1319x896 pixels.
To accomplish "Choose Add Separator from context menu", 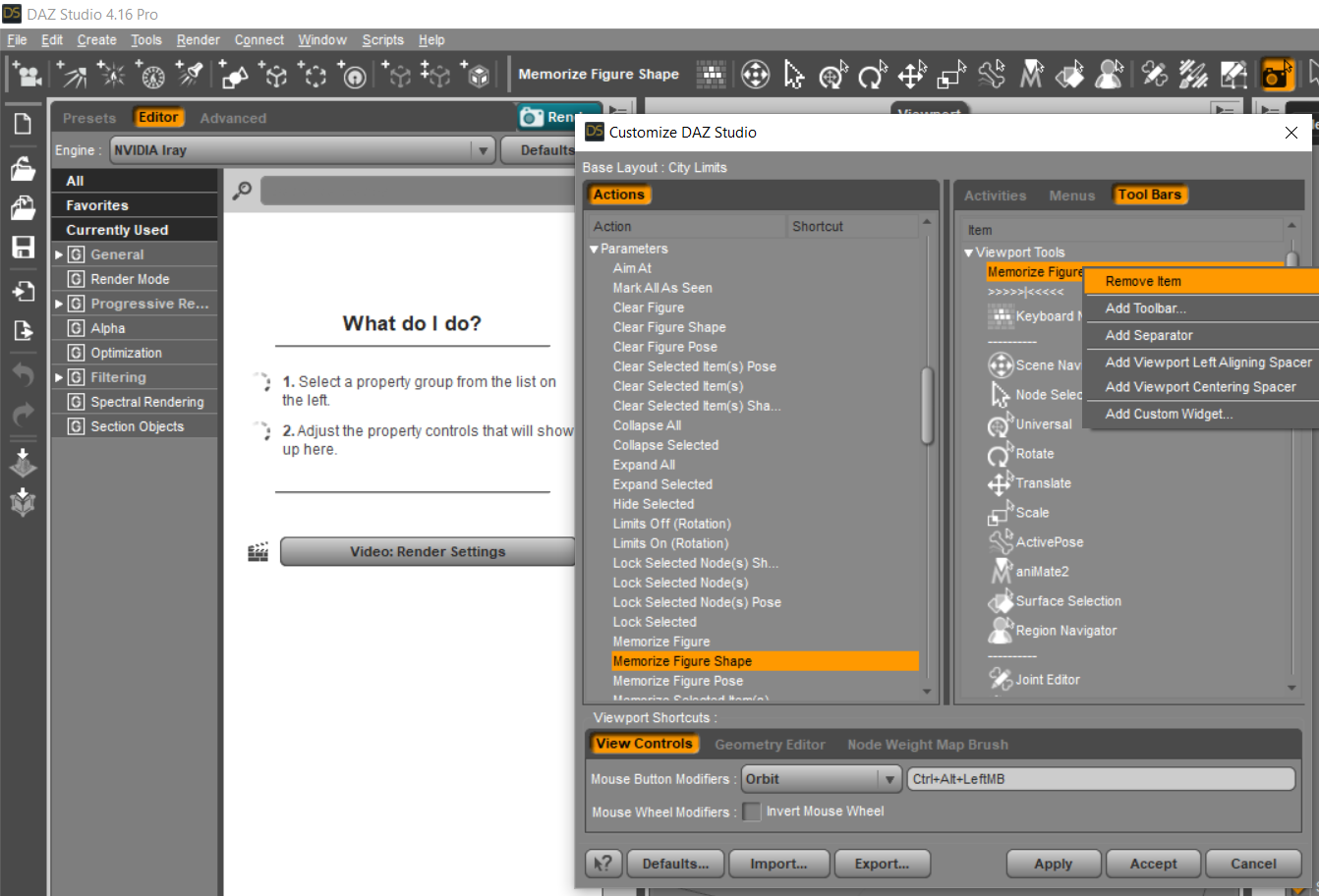I will [1201, 336].
